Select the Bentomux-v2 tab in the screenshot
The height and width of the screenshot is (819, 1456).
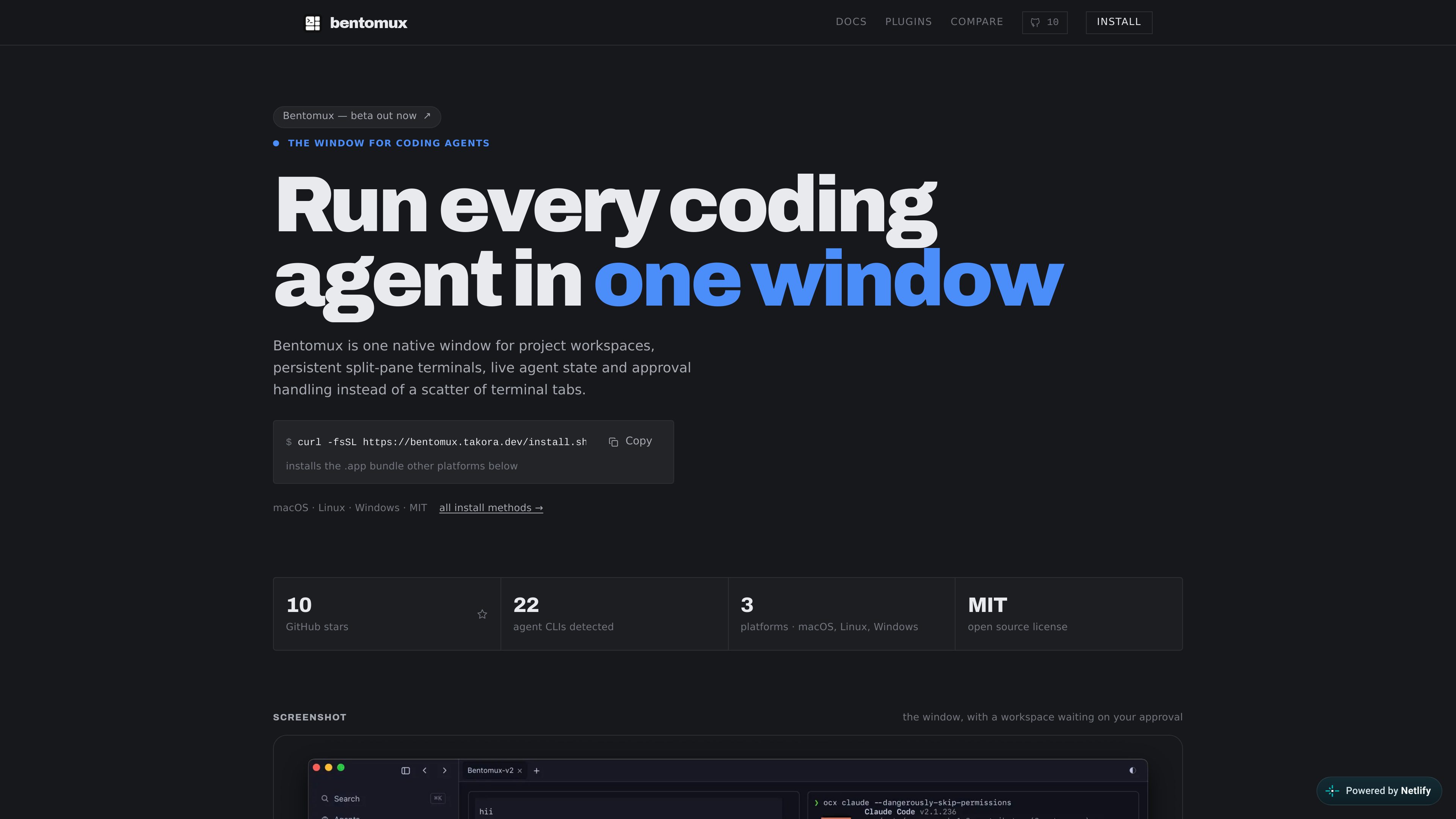[x=494, y=770]
